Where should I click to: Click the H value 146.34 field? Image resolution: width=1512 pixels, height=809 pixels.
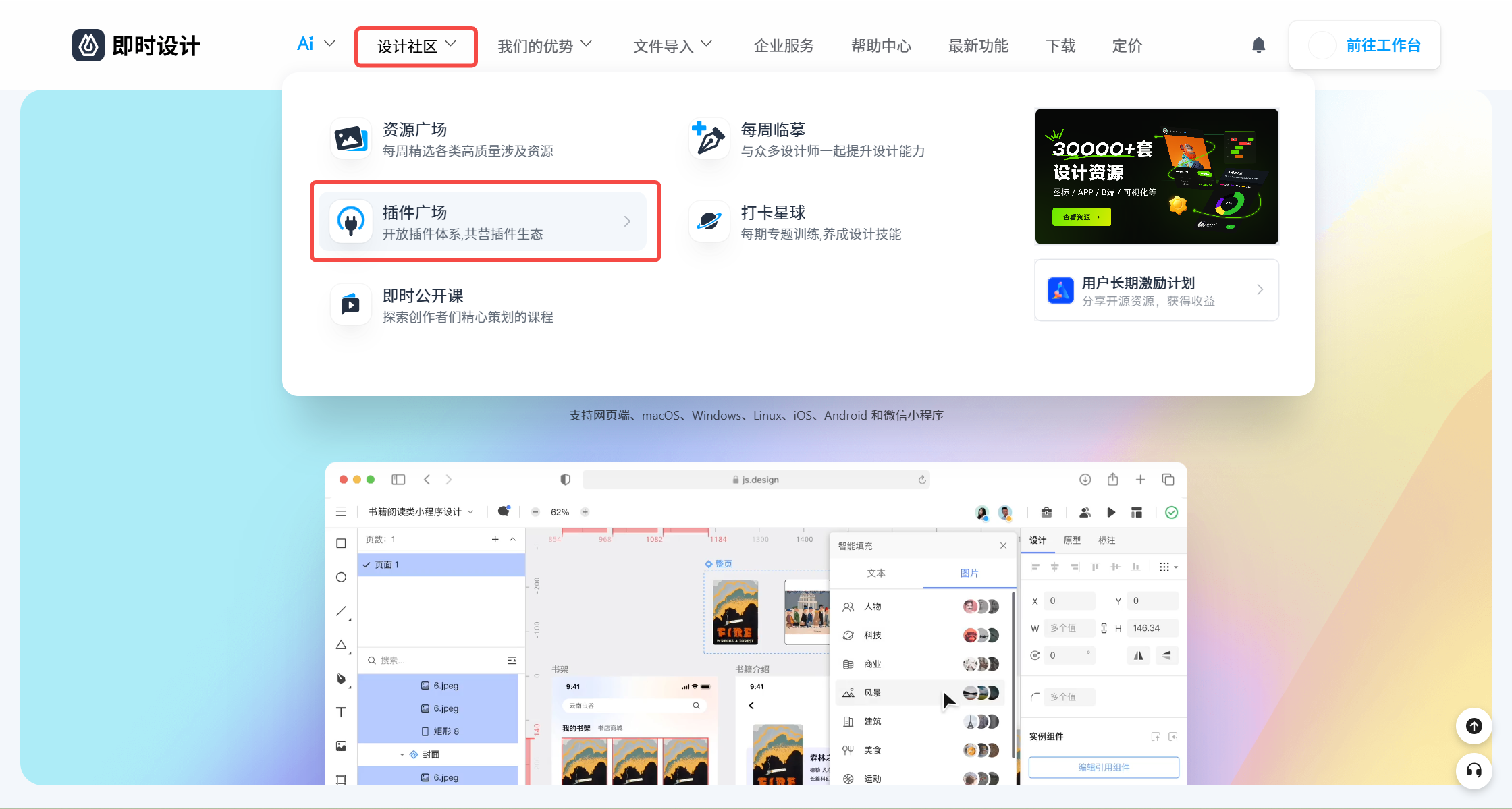click(x=1152, y=628)
